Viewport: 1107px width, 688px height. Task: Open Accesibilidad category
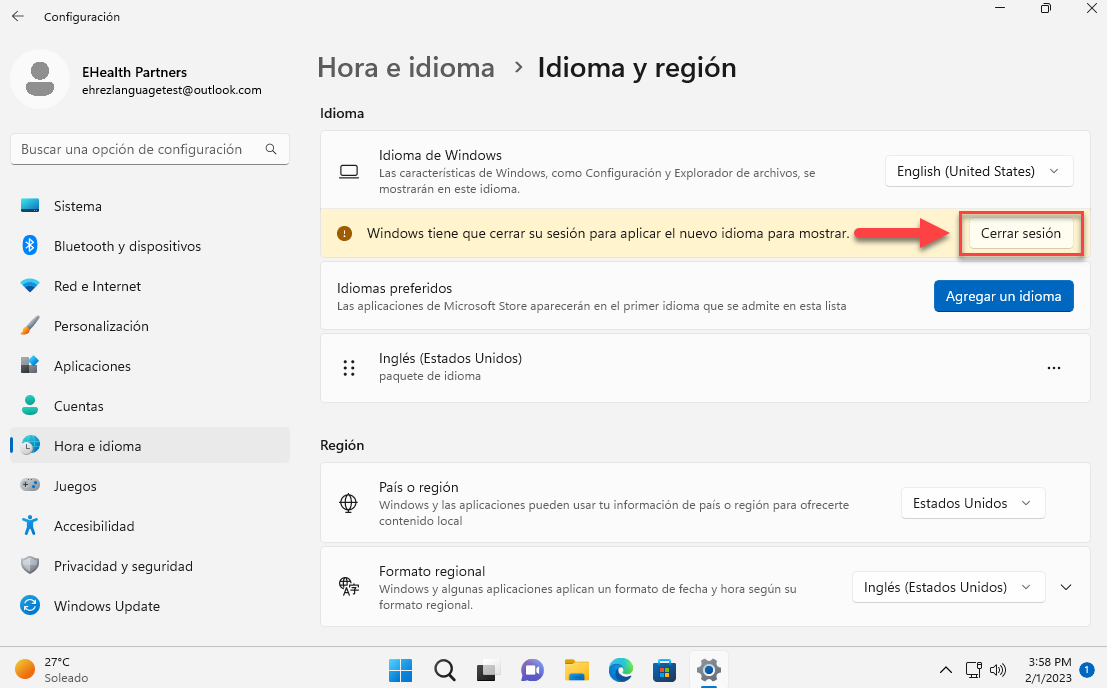point(150,526)
